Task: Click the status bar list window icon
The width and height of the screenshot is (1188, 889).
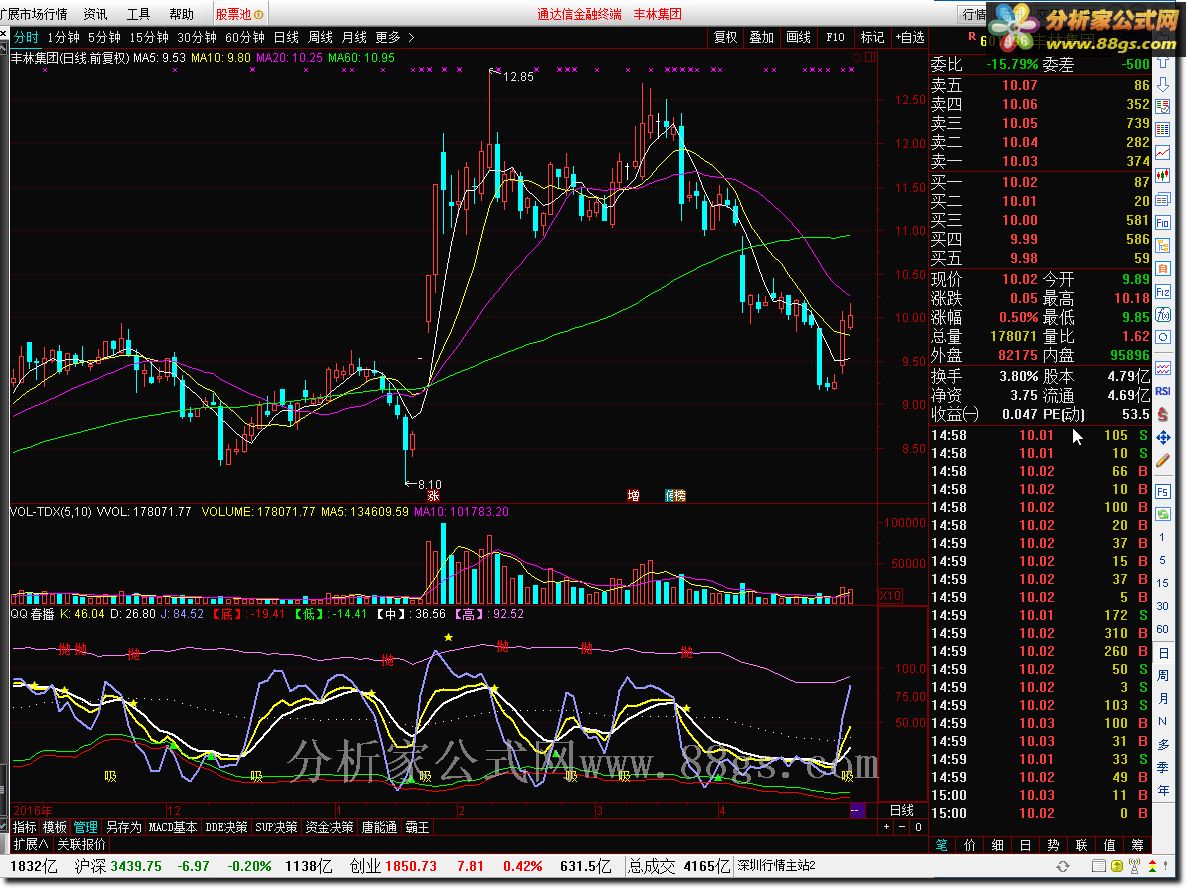Action: (1099, 866)
